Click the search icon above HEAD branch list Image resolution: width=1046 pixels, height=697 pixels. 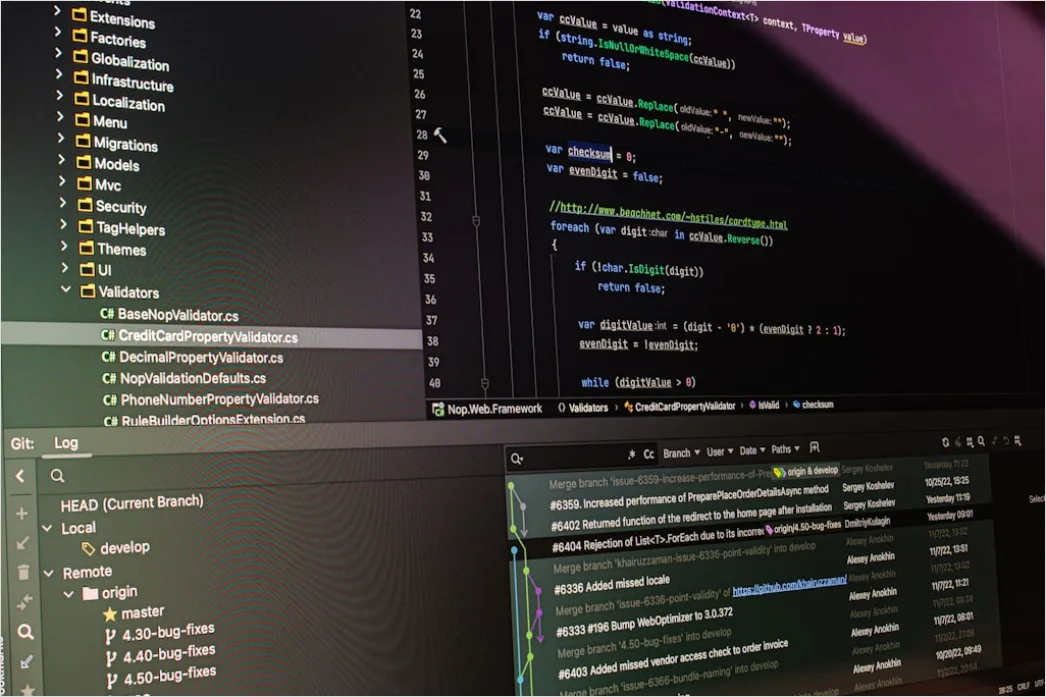pyautogui.click(x=57, y=476)
